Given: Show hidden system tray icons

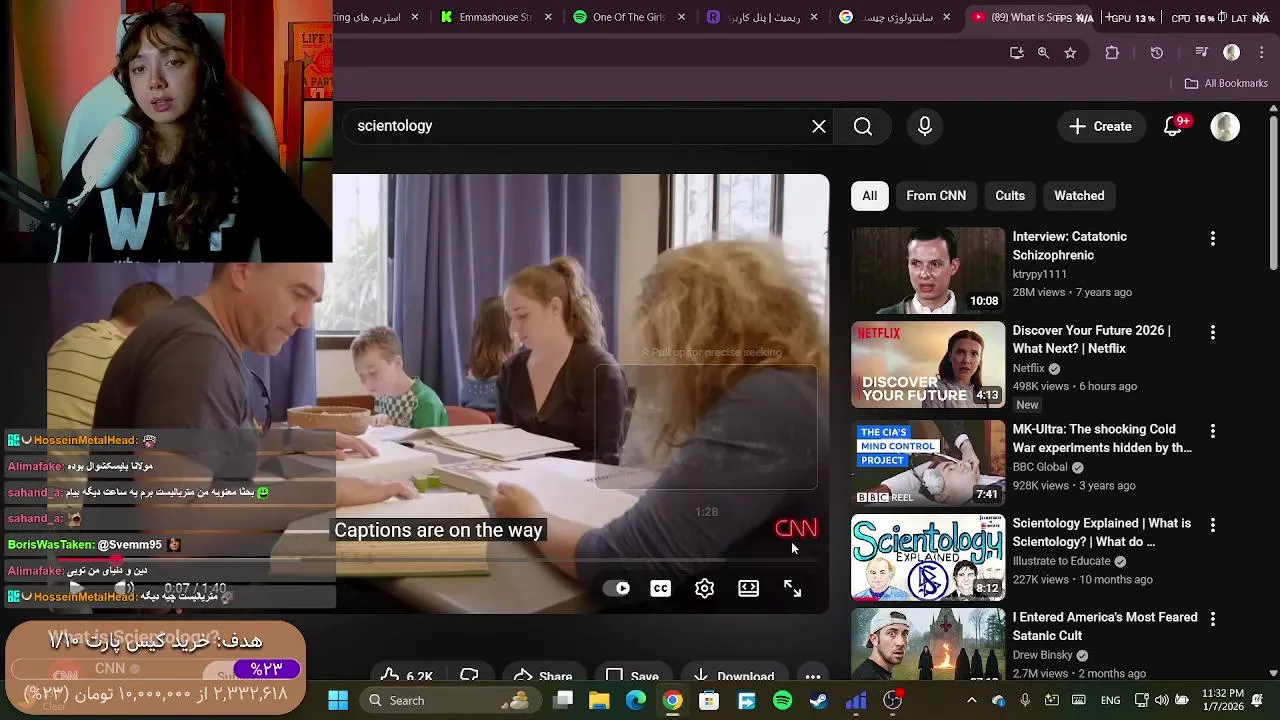Looking at the screenshot, I should click(971, 701).
